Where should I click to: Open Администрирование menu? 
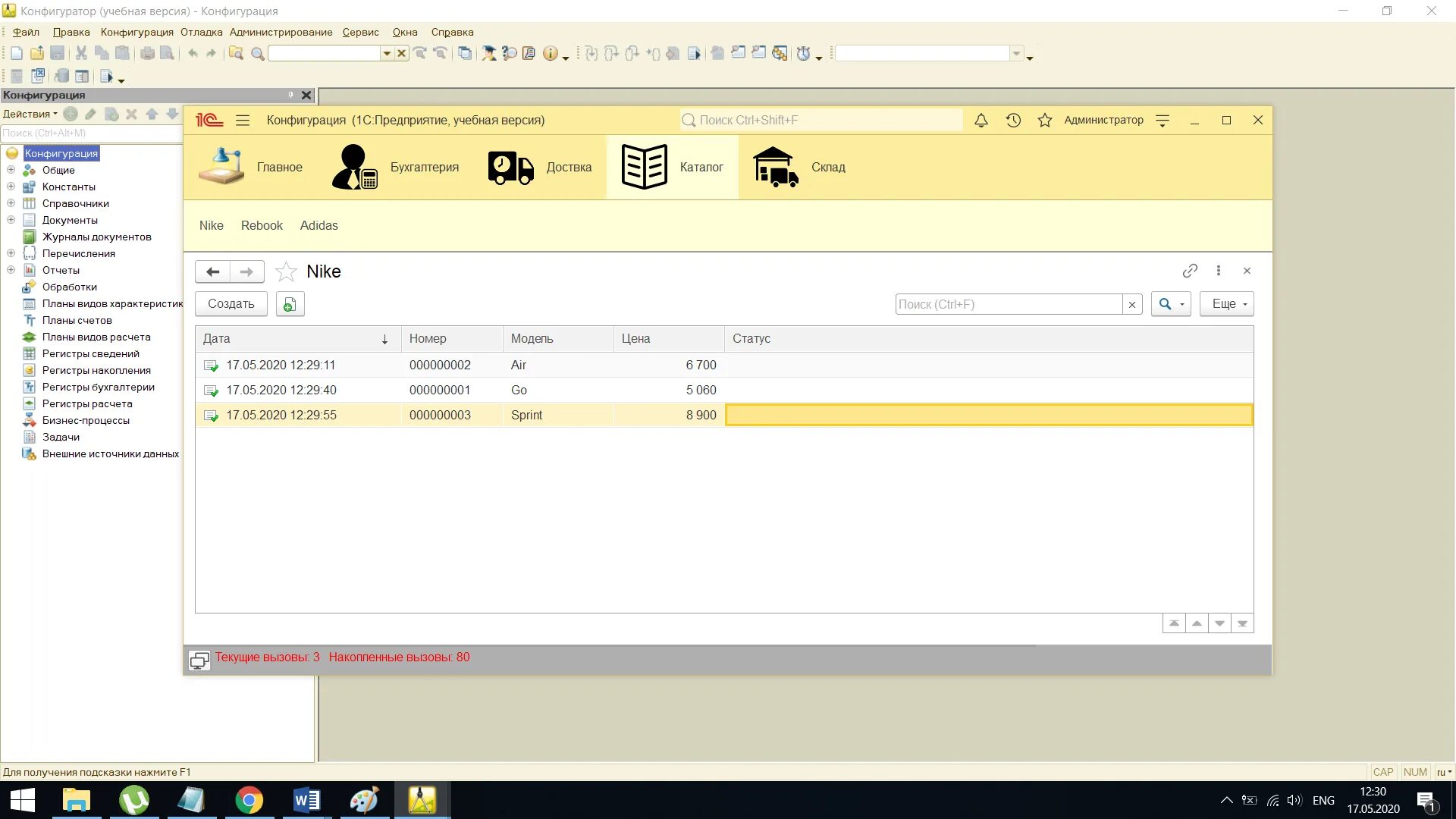coord(281,32)
